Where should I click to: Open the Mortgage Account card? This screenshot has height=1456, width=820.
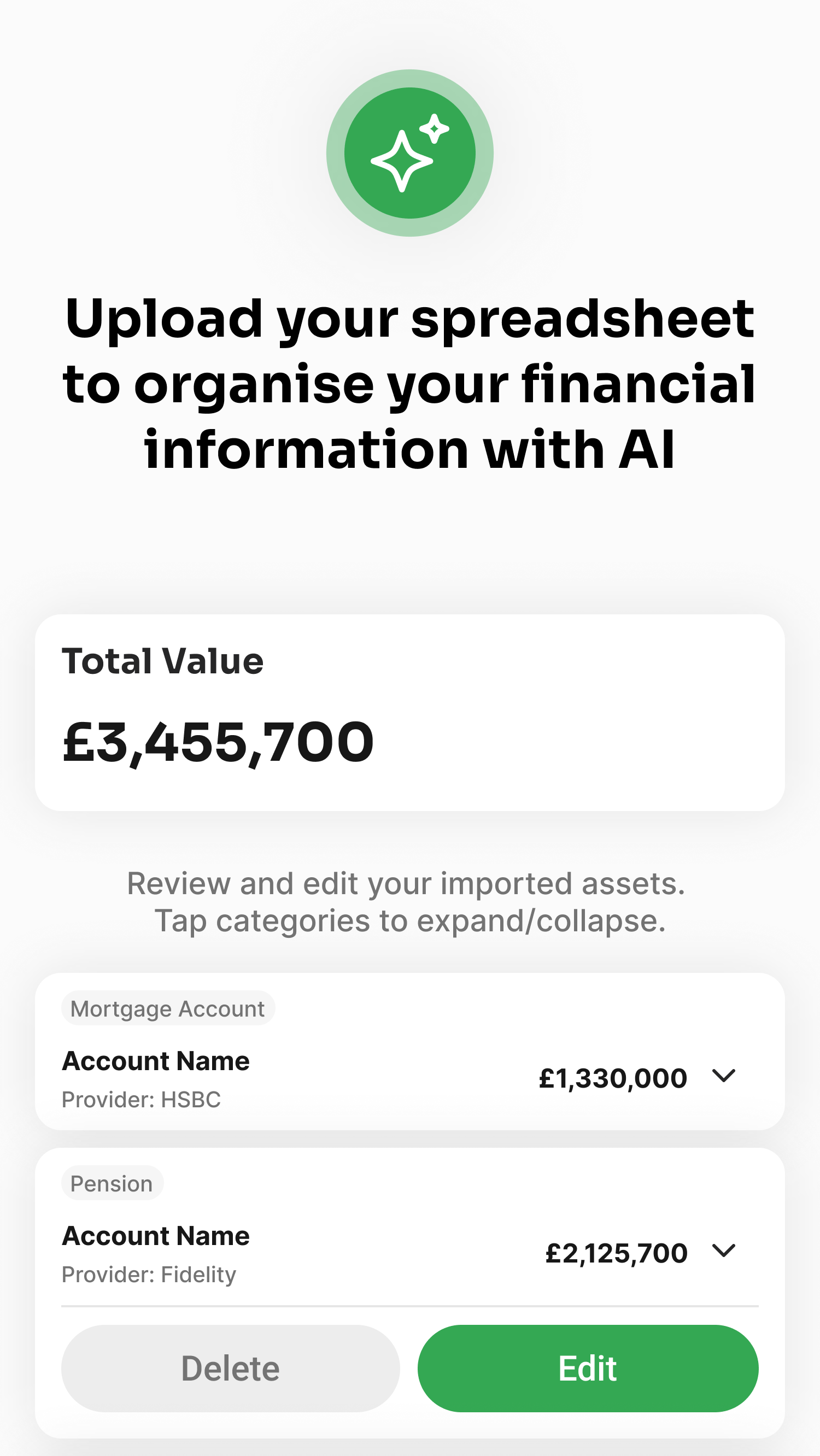[410, 1052]
